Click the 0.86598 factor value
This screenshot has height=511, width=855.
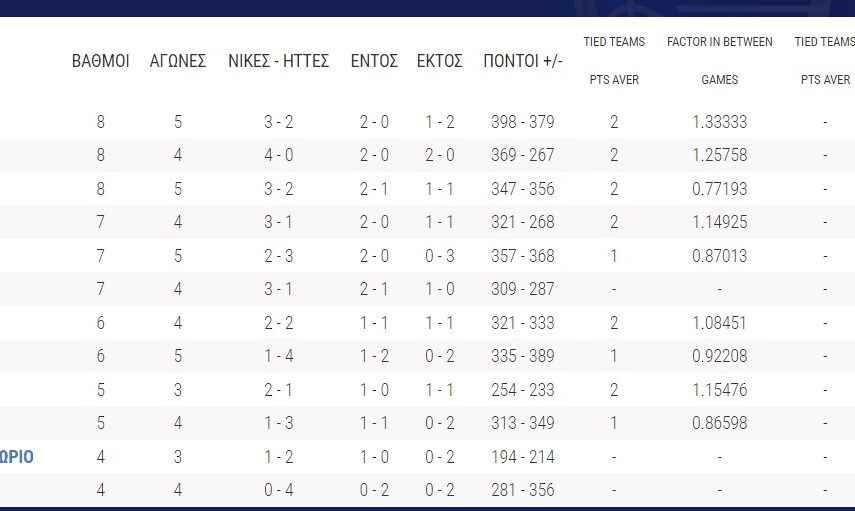tap(719, 423)
